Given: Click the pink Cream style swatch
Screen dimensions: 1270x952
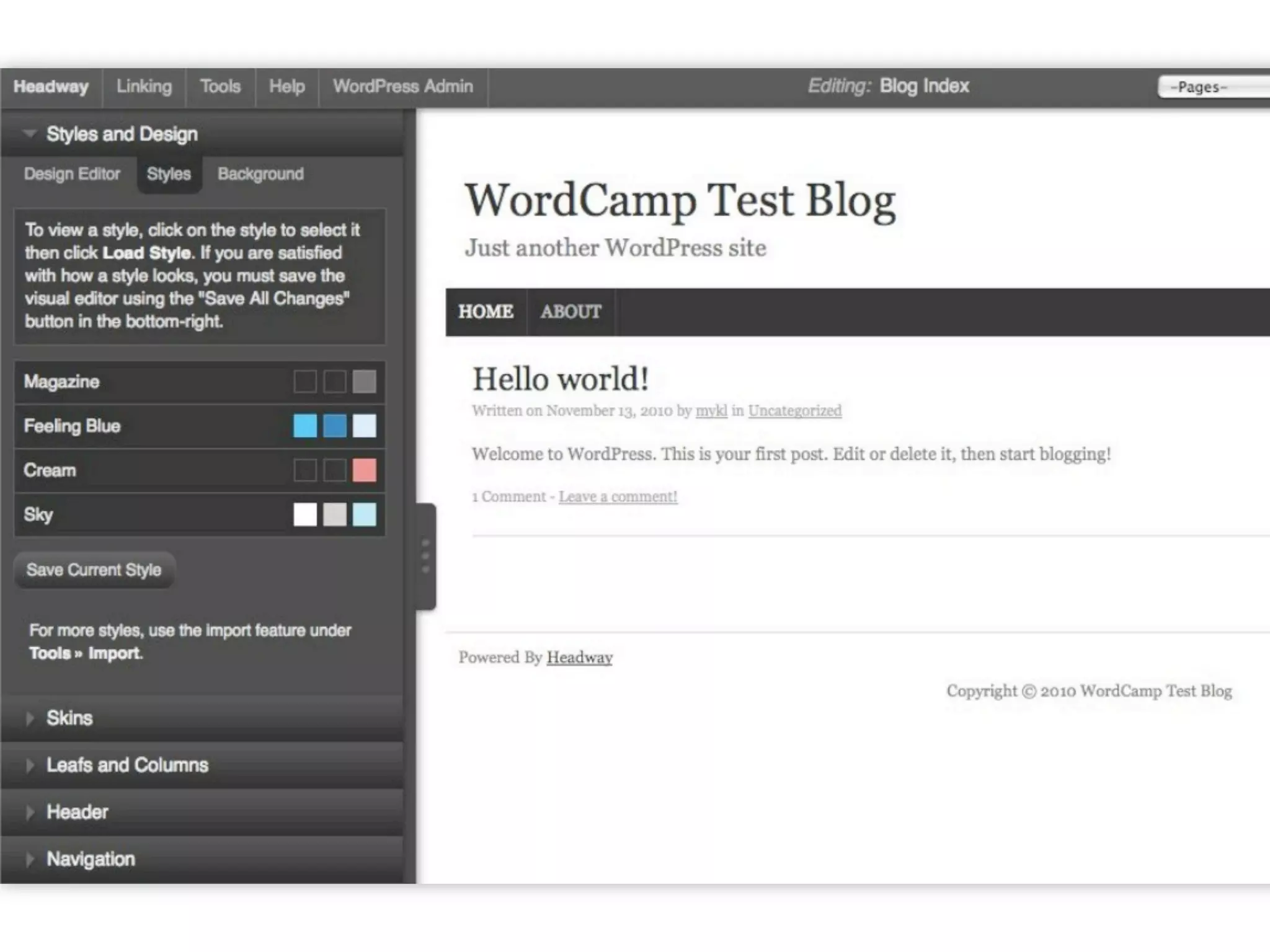Looking at the screenshot, I should pos(364,470).
